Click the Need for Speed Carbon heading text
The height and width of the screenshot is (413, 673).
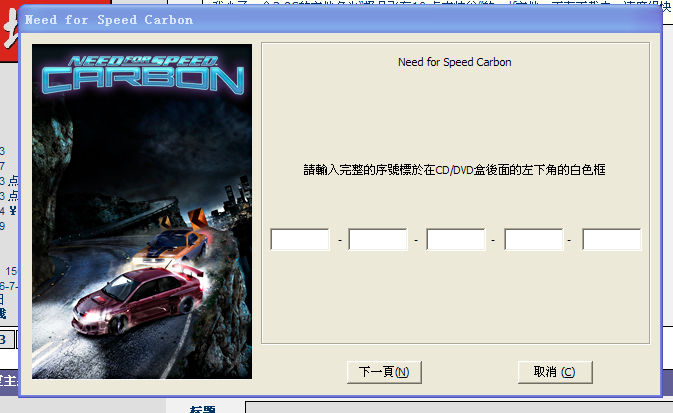tap(455, 62)
